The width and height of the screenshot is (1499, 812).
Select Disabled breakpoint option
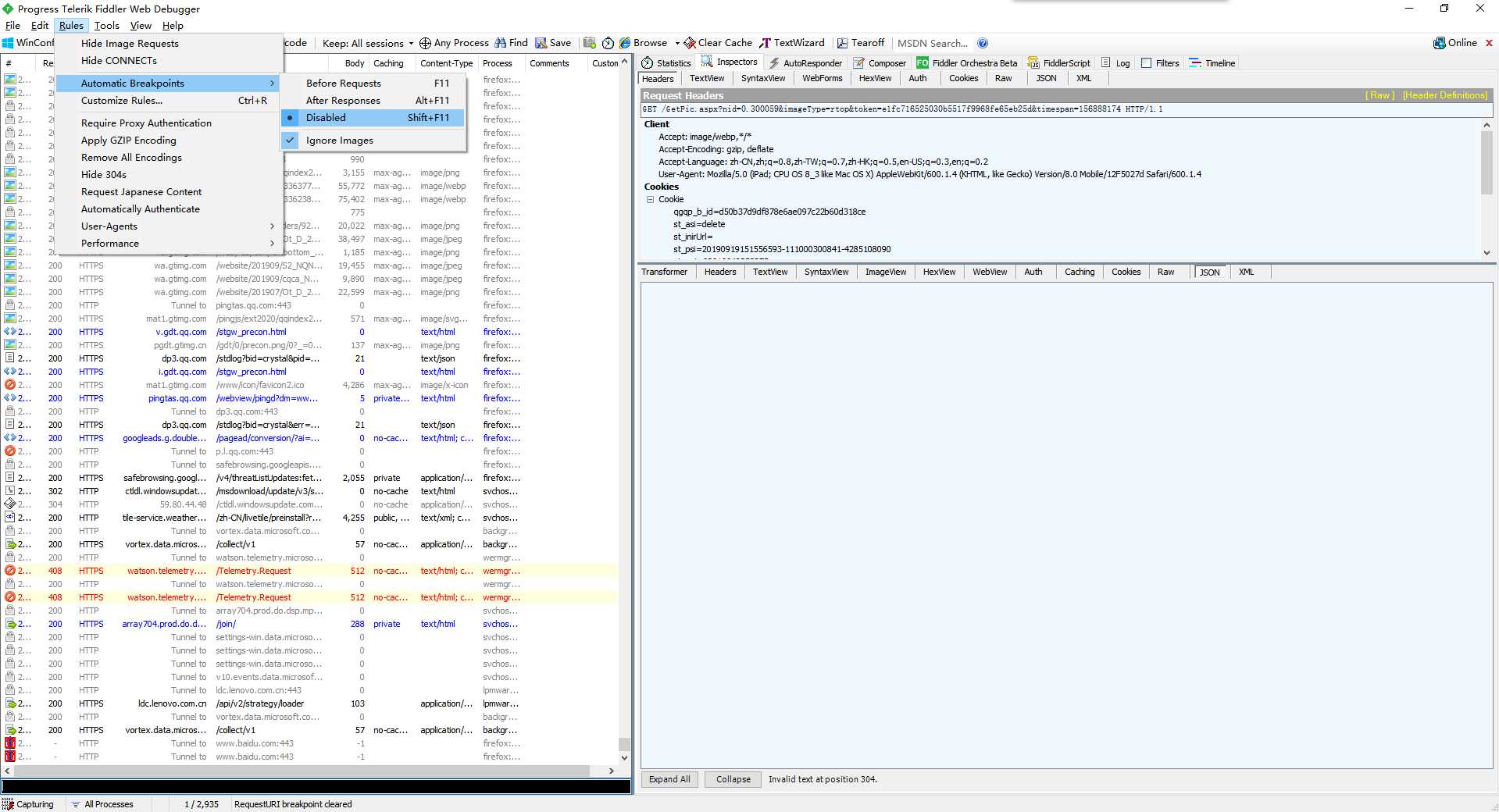(373, 118)
